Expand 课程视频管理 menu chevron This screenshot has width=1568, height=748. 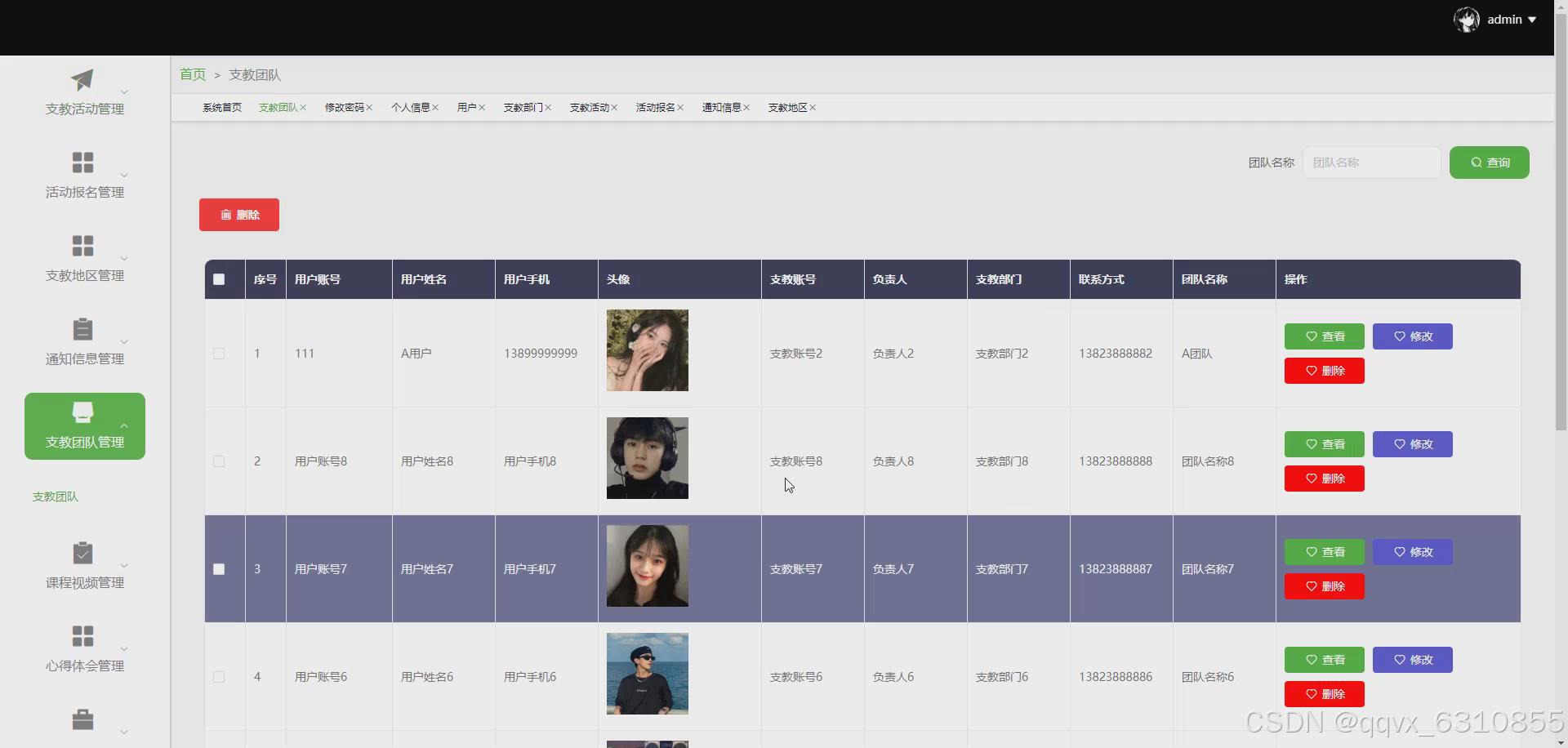click(124, 566)
